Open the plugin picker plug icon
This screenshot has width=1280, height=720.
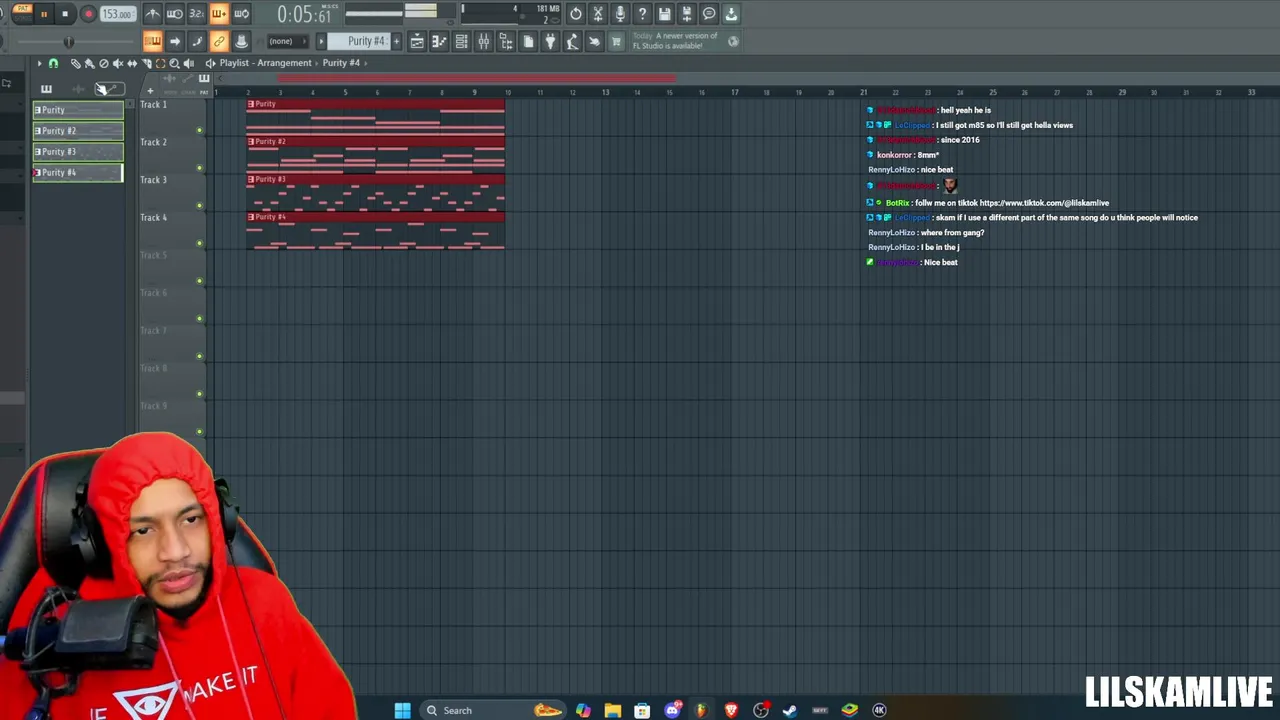(x=550, y=41)
